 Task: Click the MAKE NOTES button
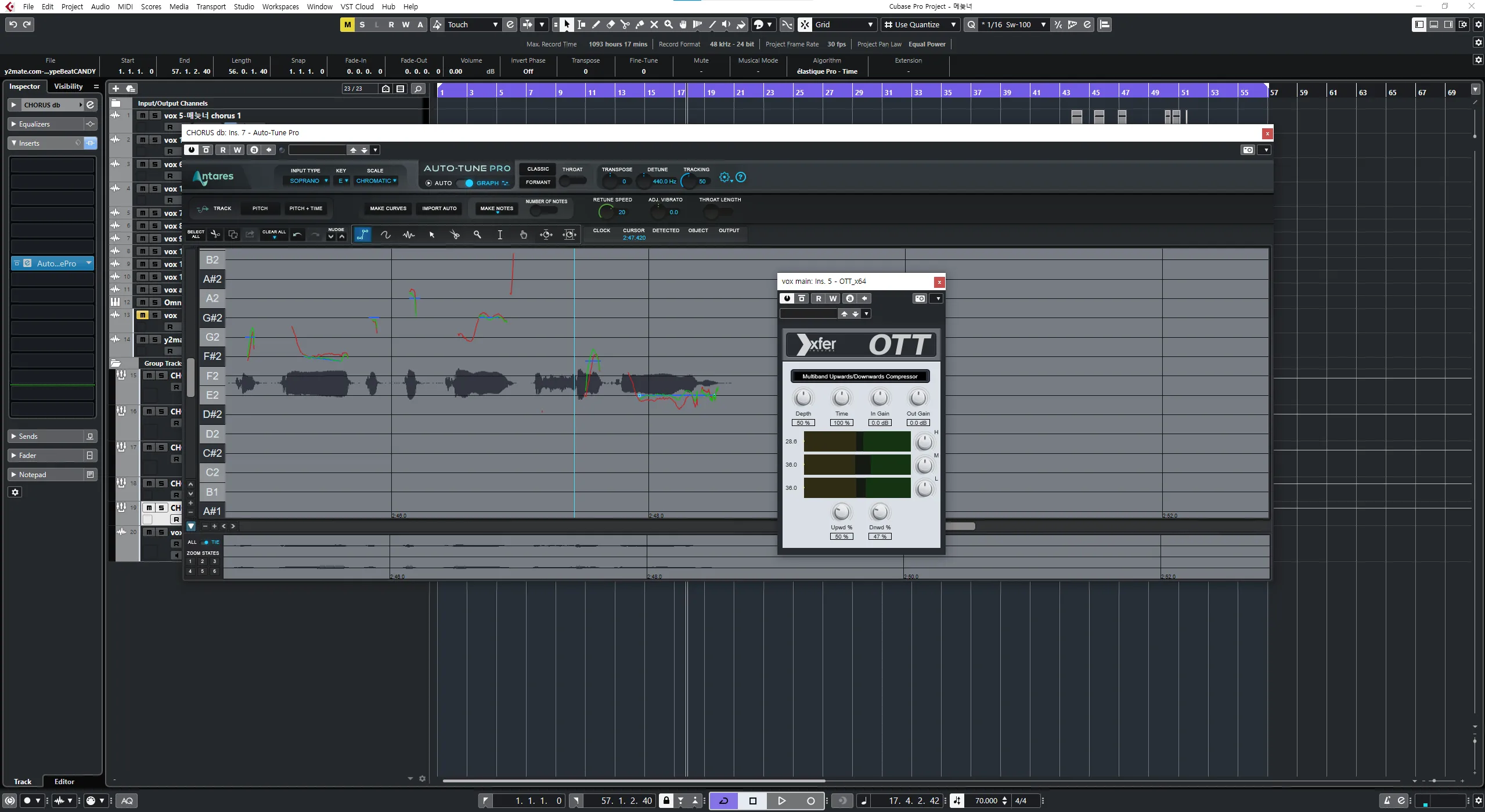click(x=497, y=208)
